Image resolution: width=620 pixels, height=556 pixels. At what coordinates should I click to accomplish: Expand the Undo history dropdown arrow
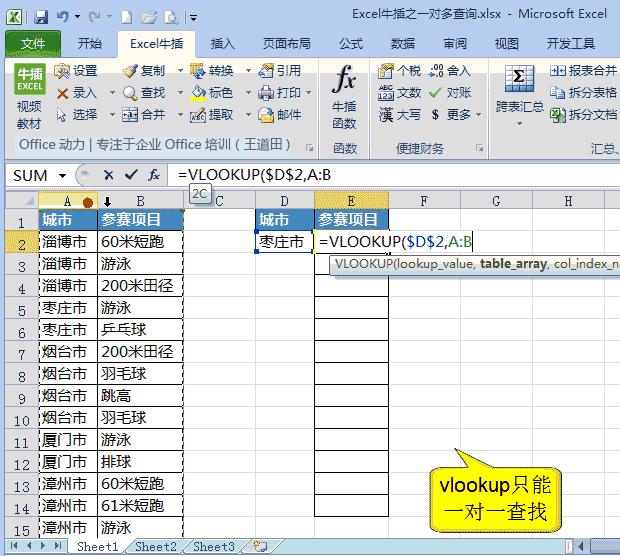pyautogui.click(x=78, y=17)
